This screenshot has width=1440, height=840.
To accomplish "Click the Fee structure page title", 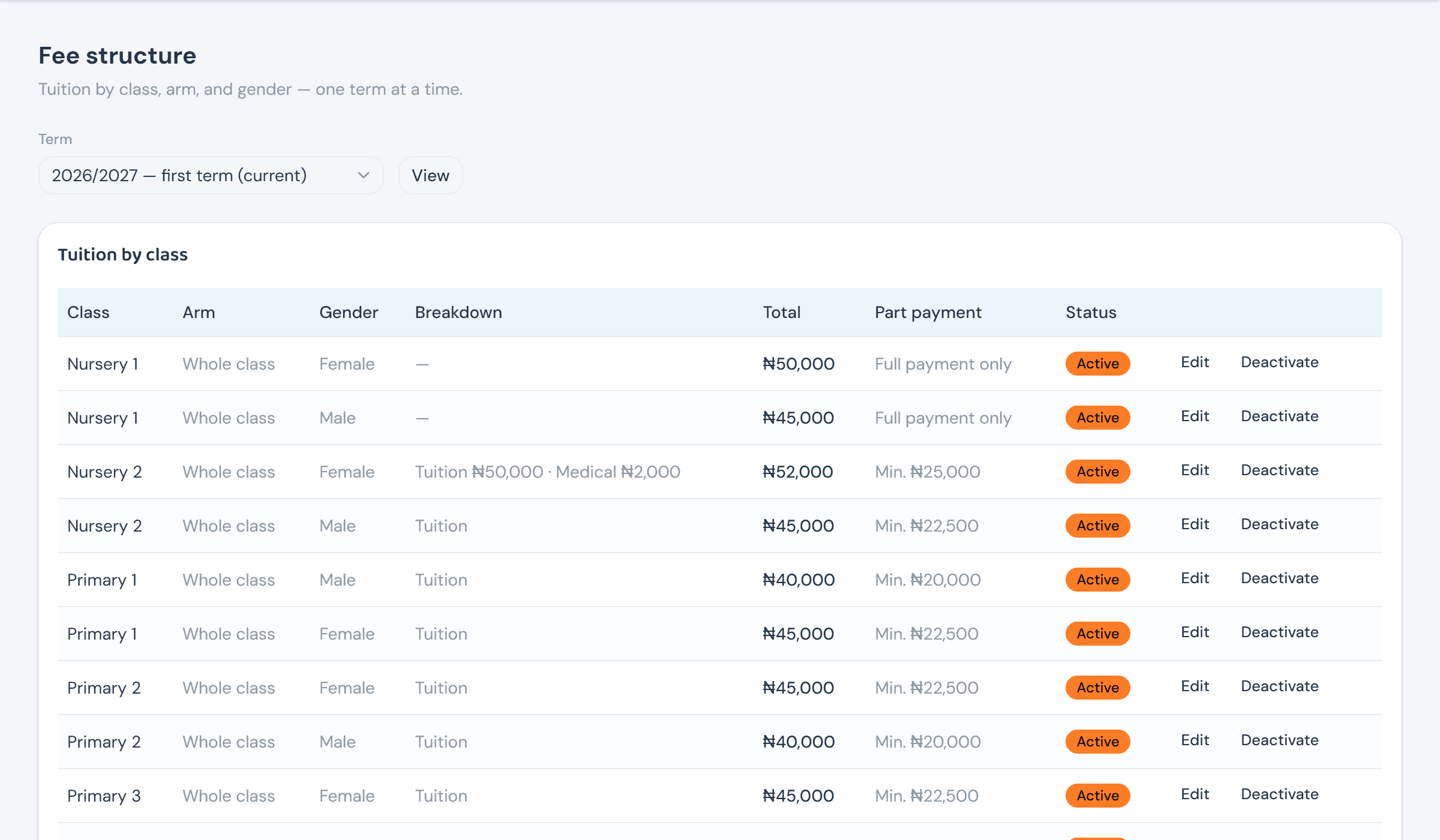I will (x=118, y=55).
